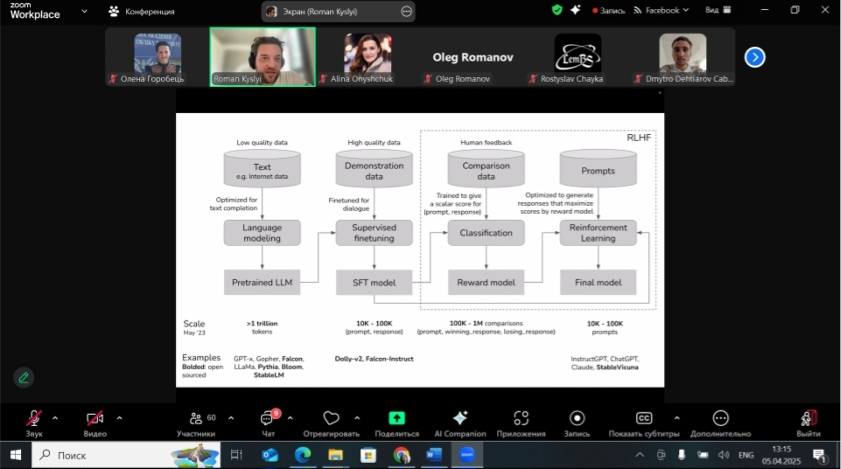
Task: Click the Запись record button in toolbar
Action: coord(577,419)
